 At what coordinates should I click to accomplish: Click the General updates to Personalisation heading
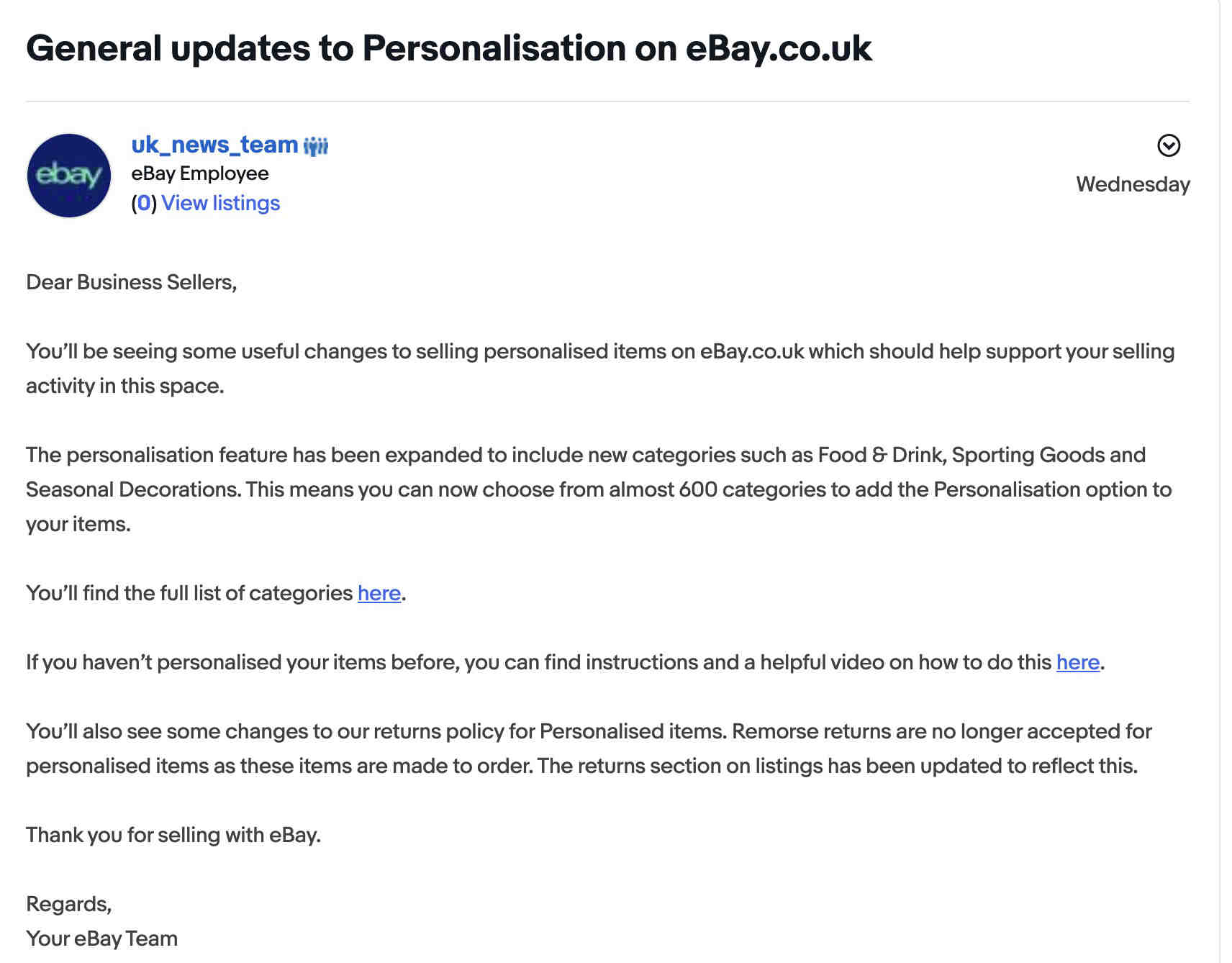click(x=449, y=48)
